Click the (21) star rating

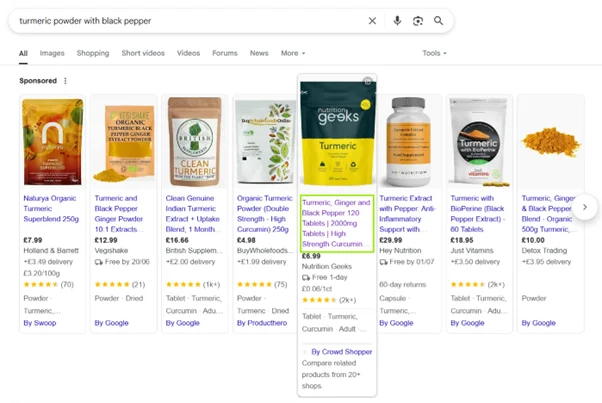point(120,285)
